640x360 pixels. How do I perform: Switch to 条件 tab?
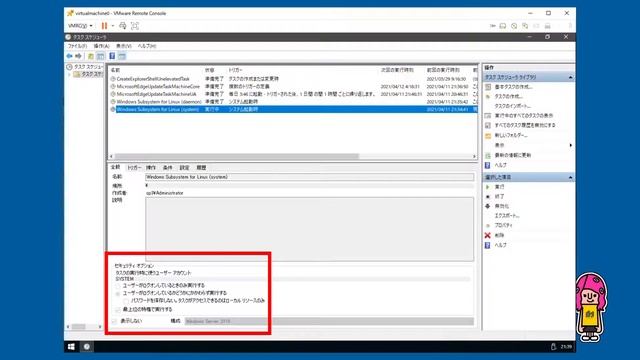[x=168, y=168]
